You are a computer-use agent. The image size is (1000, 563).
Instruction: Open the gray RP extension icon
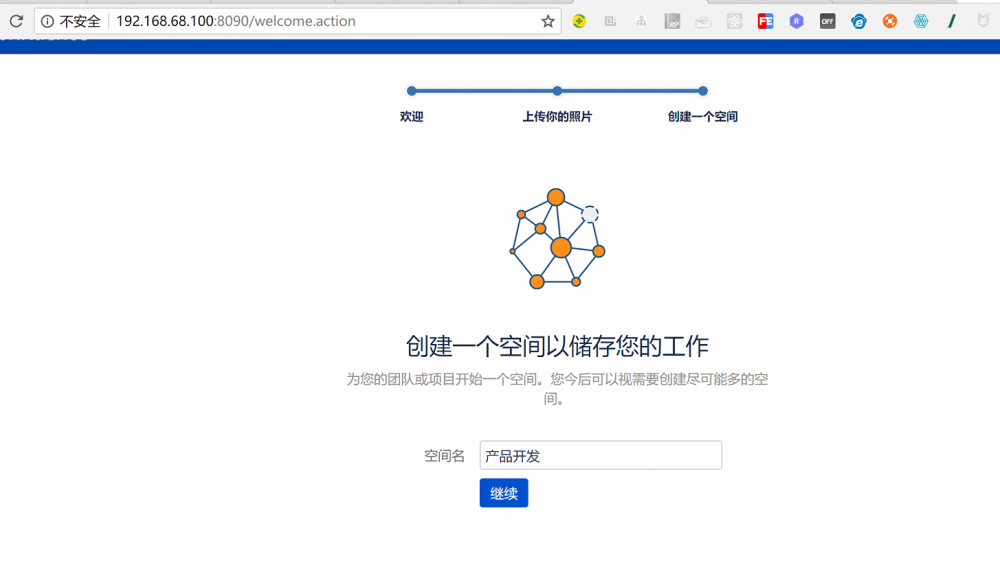click(672, 21)
